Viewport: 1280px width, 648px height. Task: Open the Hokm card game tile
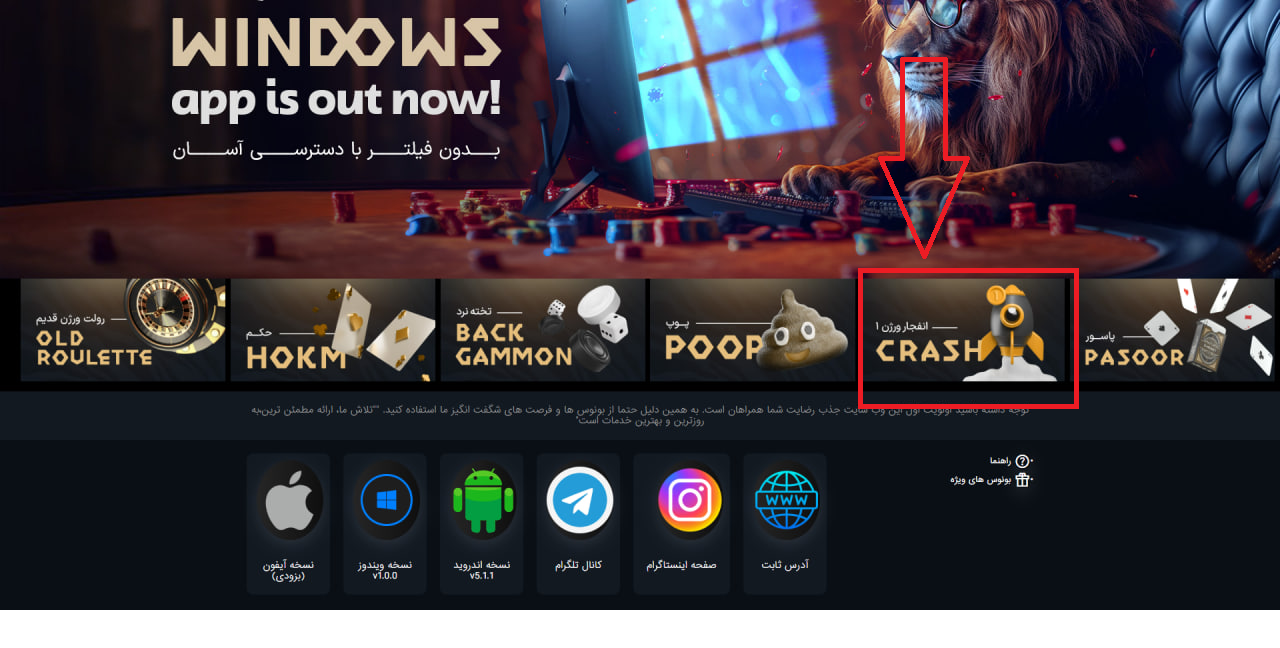pos(333,330)
